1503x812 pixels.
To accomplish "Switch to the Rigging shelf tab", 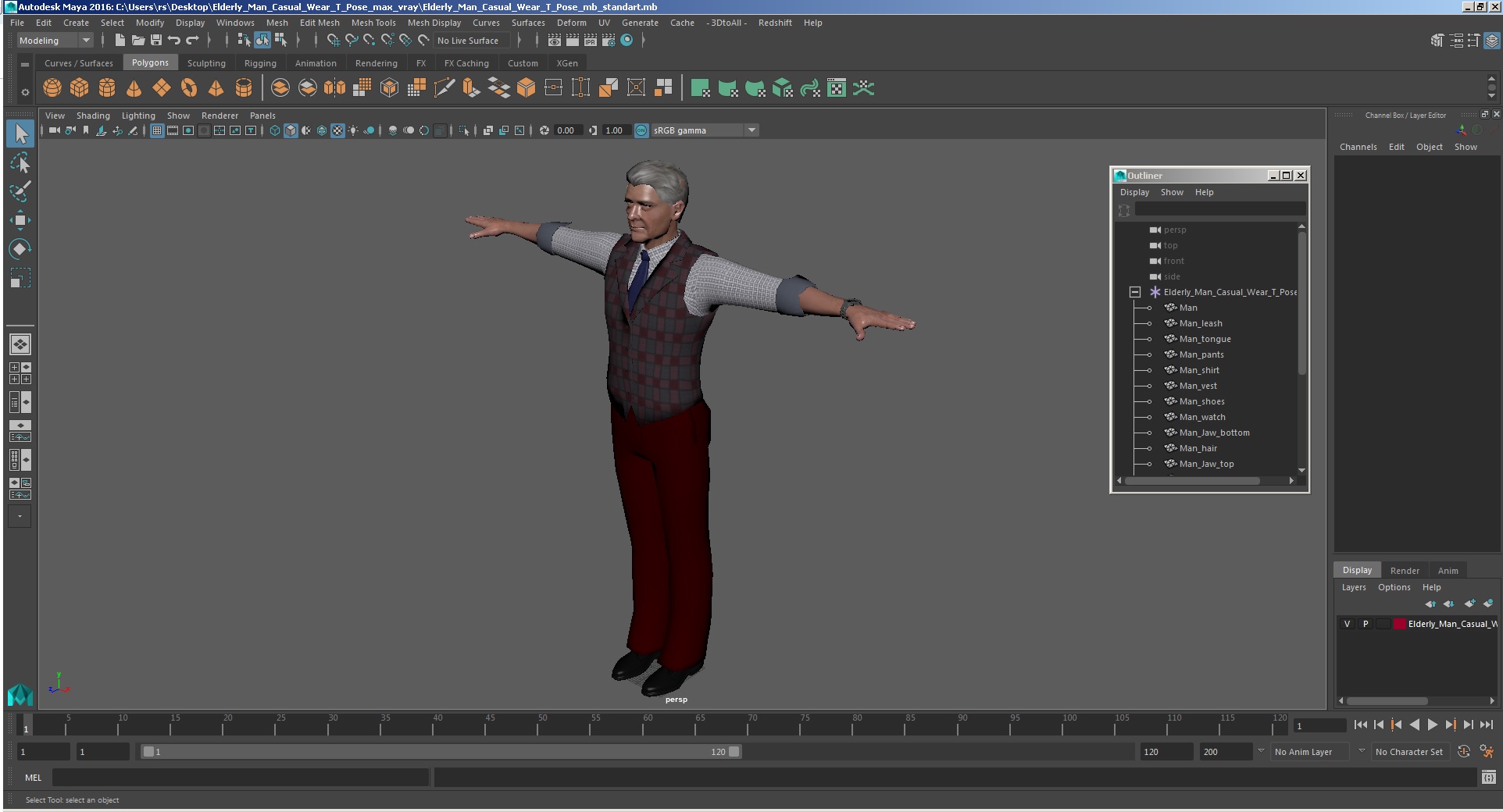I will tap(260, 63).
